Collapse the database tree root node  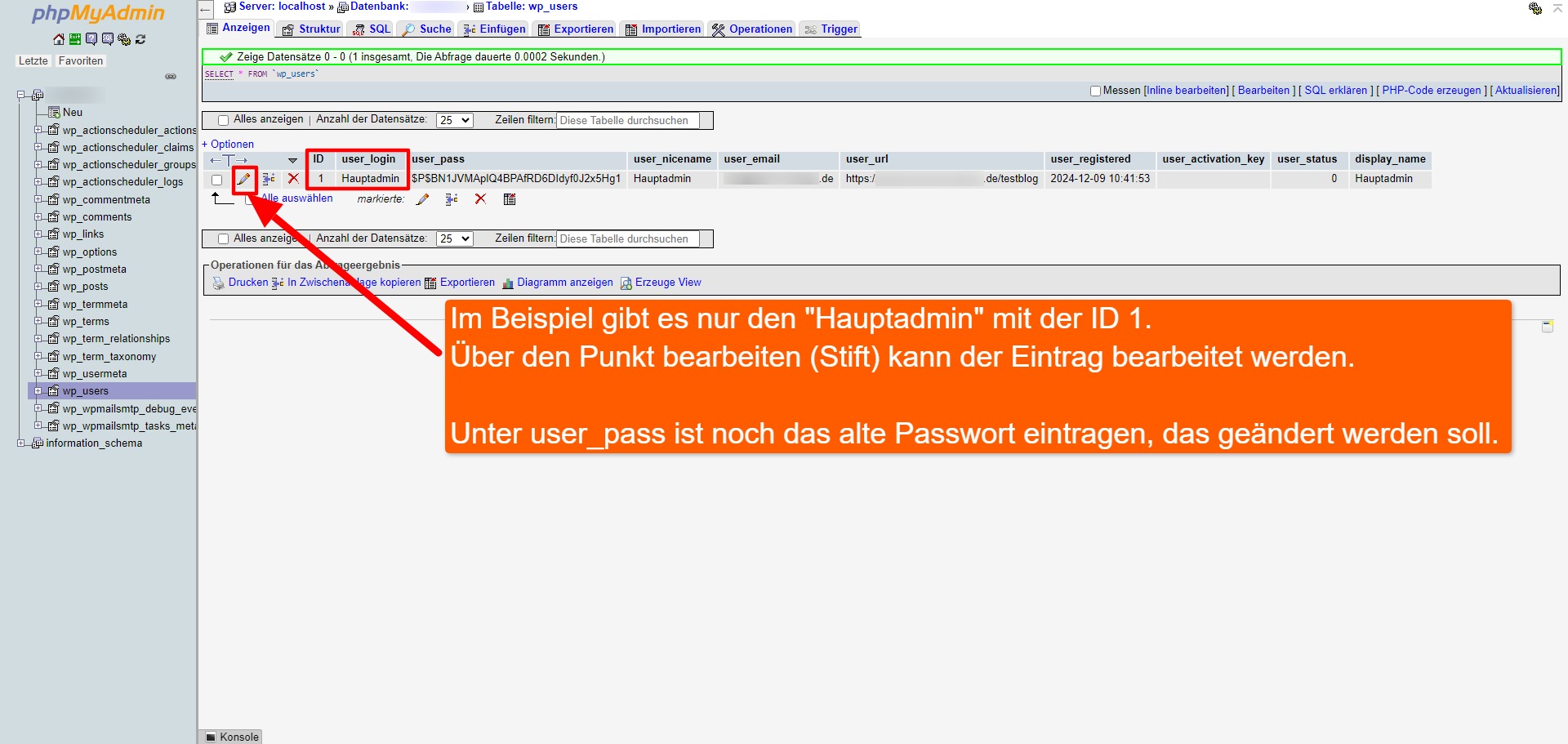[x=21, y=95]
